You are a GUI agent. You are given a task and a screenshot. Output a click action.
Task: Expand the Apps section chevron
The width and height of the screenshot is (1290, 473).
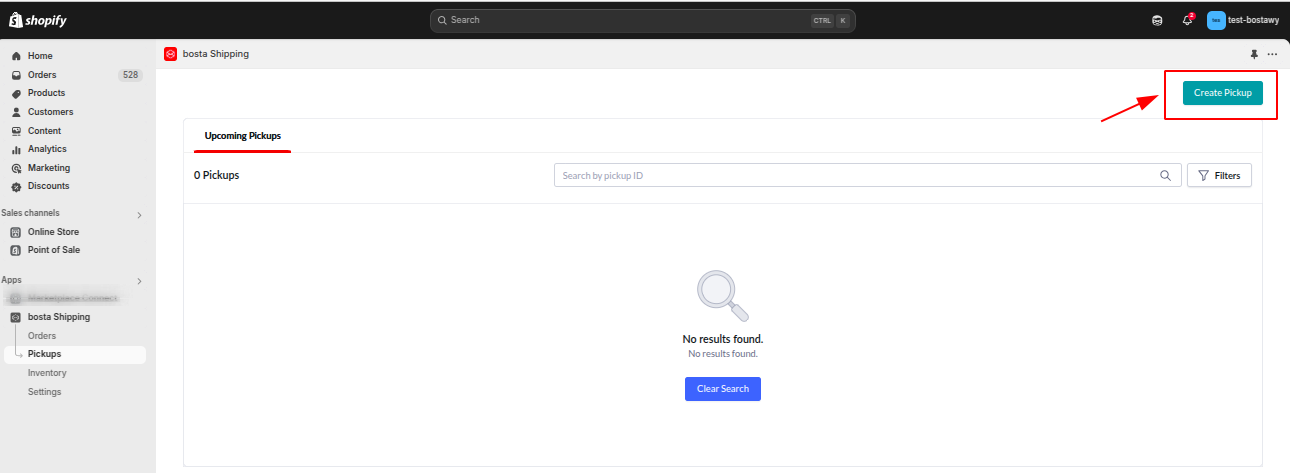tap(139, 281)
